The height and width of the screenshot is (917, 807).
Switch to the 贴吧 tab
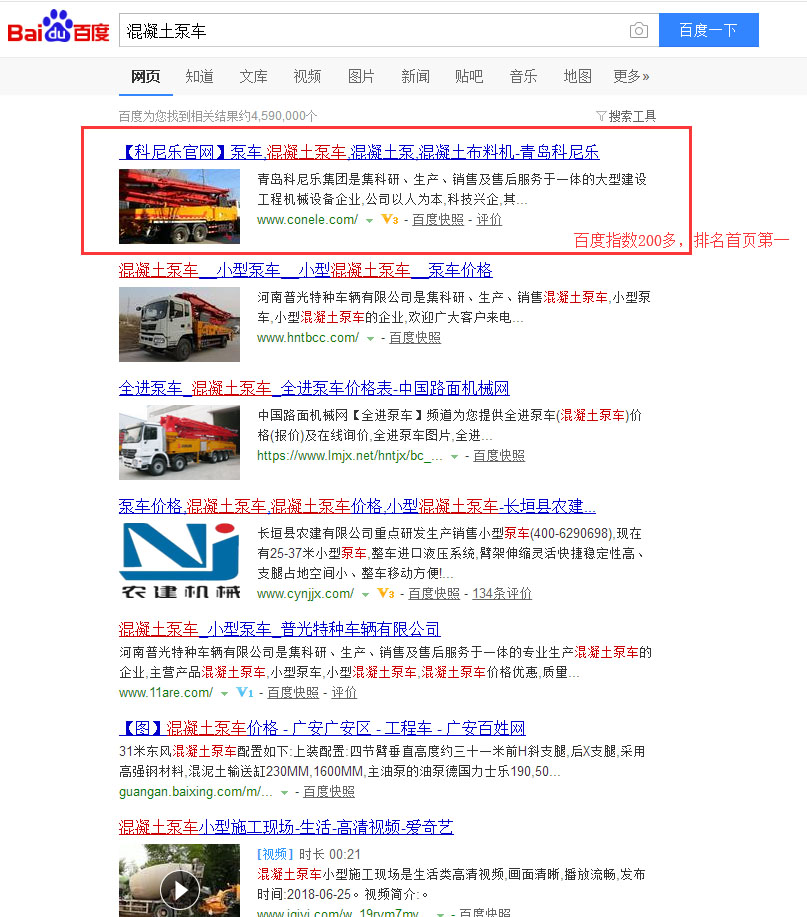pos(469,77)
